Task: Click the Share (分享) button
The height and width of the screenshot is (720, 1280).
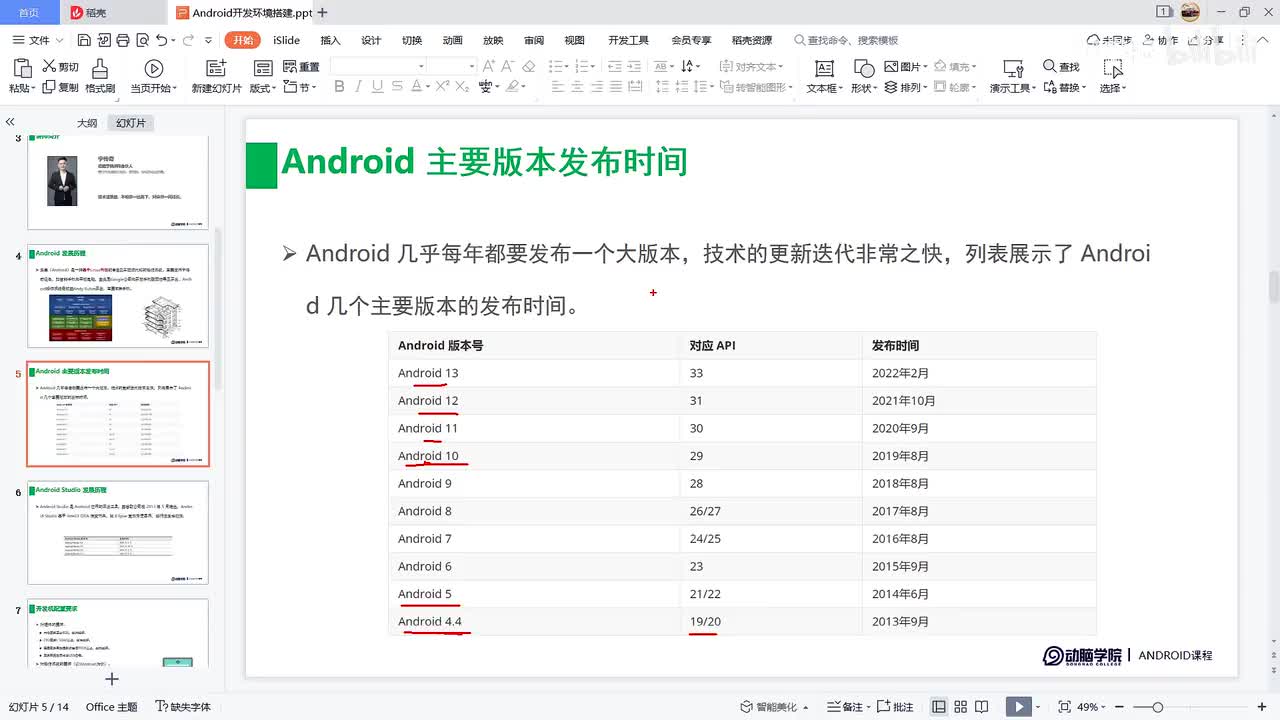Action: pyautogui.click(x=1207, y=40)
